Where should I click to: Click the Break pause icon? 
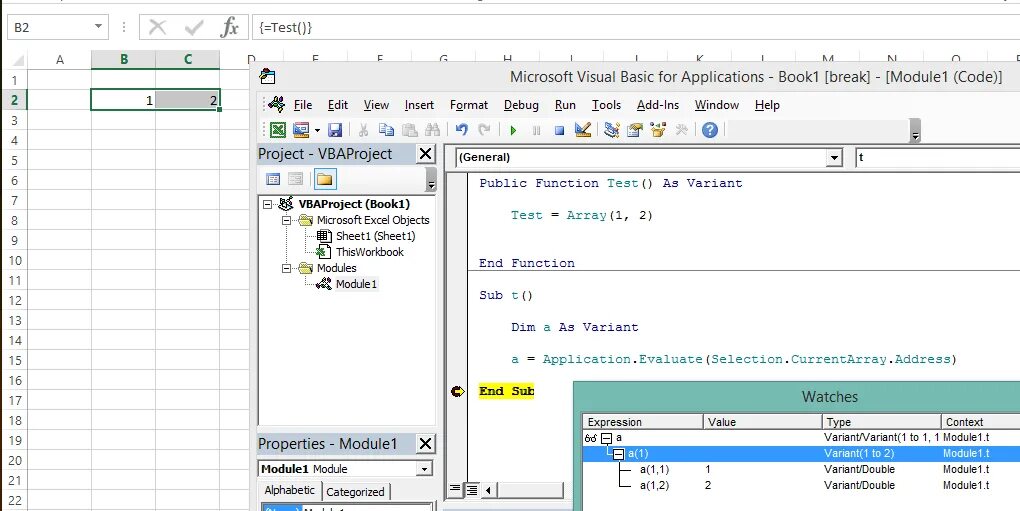536,131
